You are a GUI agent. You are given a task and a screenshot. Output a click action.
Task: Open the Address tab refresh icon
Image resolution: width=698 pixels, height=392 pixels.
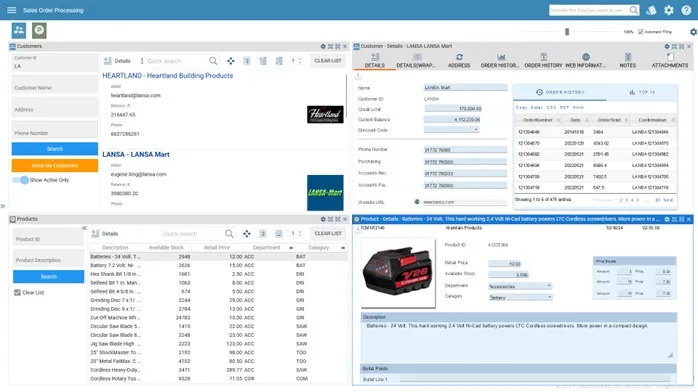click(x=459, y=57)
